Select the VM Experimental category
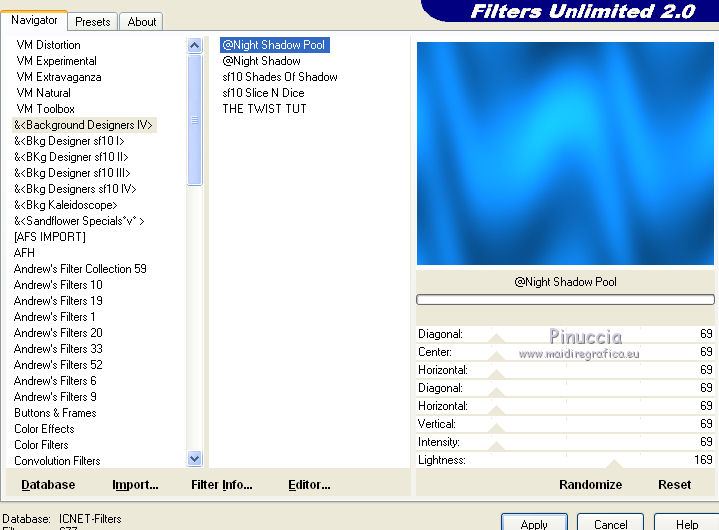 click(56, 61)
